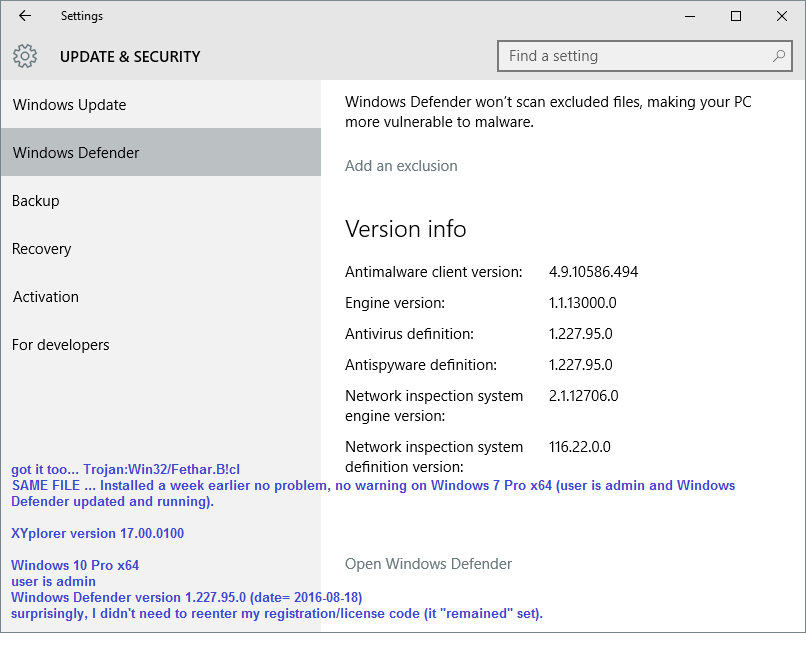Click the Update & Security gear icon

(x=24, y=56)
